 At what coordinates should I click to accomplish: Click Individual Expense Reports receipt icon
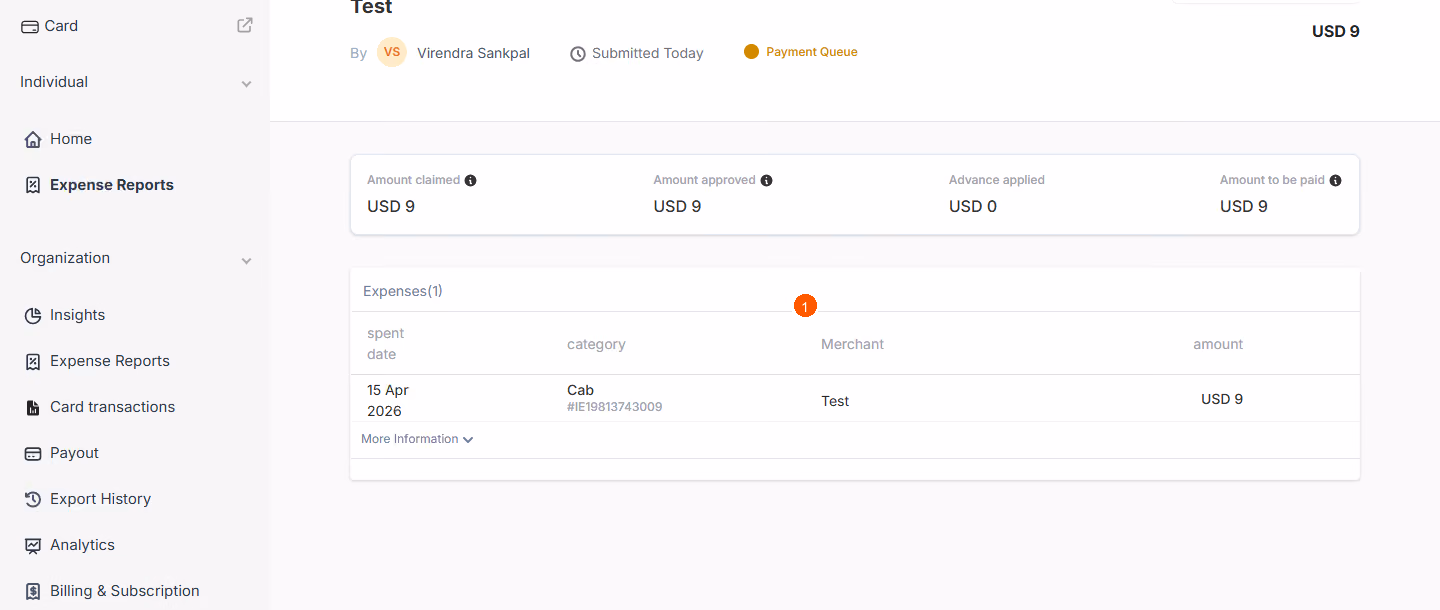point(33,185)
